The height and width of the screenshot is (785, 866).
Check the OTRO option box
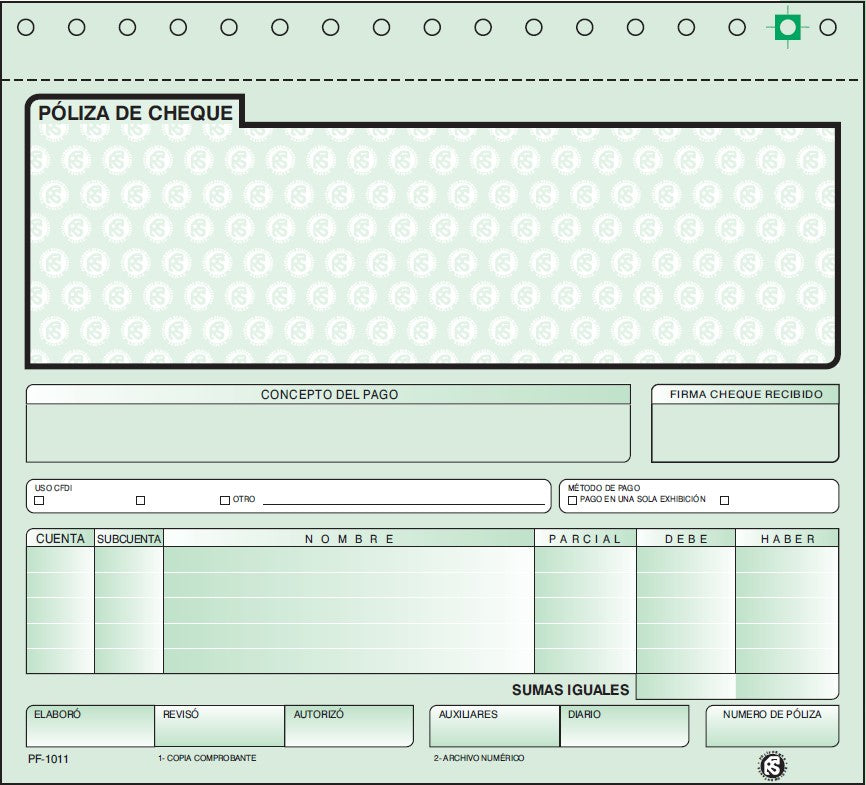pyautogui.click(x=222, y=499)
